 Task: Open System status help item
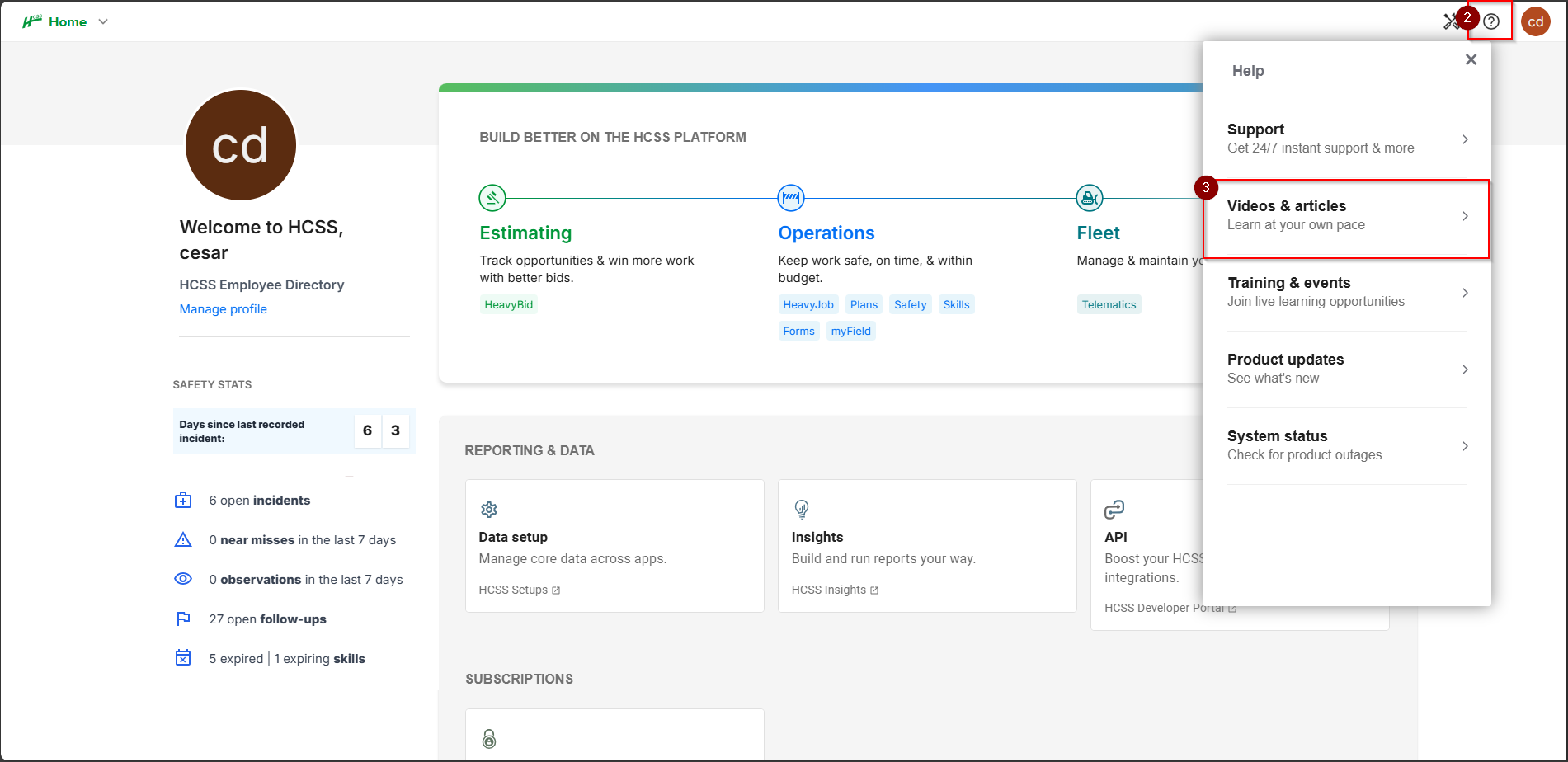coord(1347,445)
